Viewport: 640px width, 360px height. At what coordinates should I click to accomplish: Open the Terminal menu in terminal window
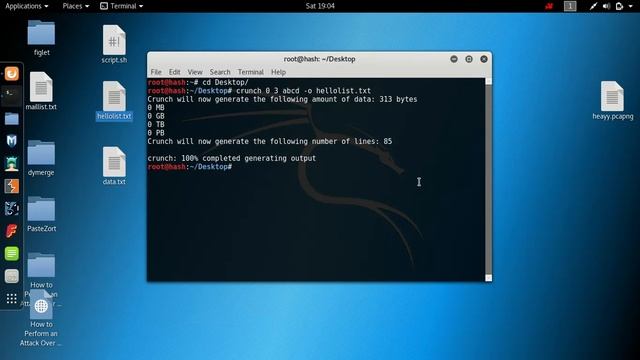[x=251, y=72]
